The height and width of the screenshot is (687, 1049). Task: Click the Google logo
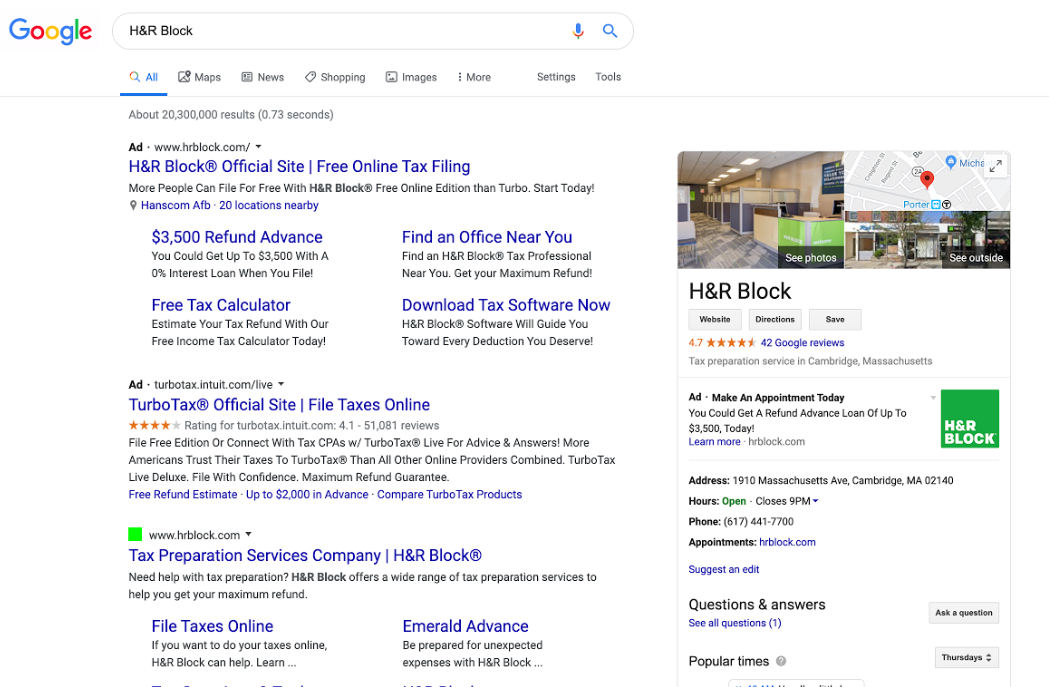[x=50, y=31]
